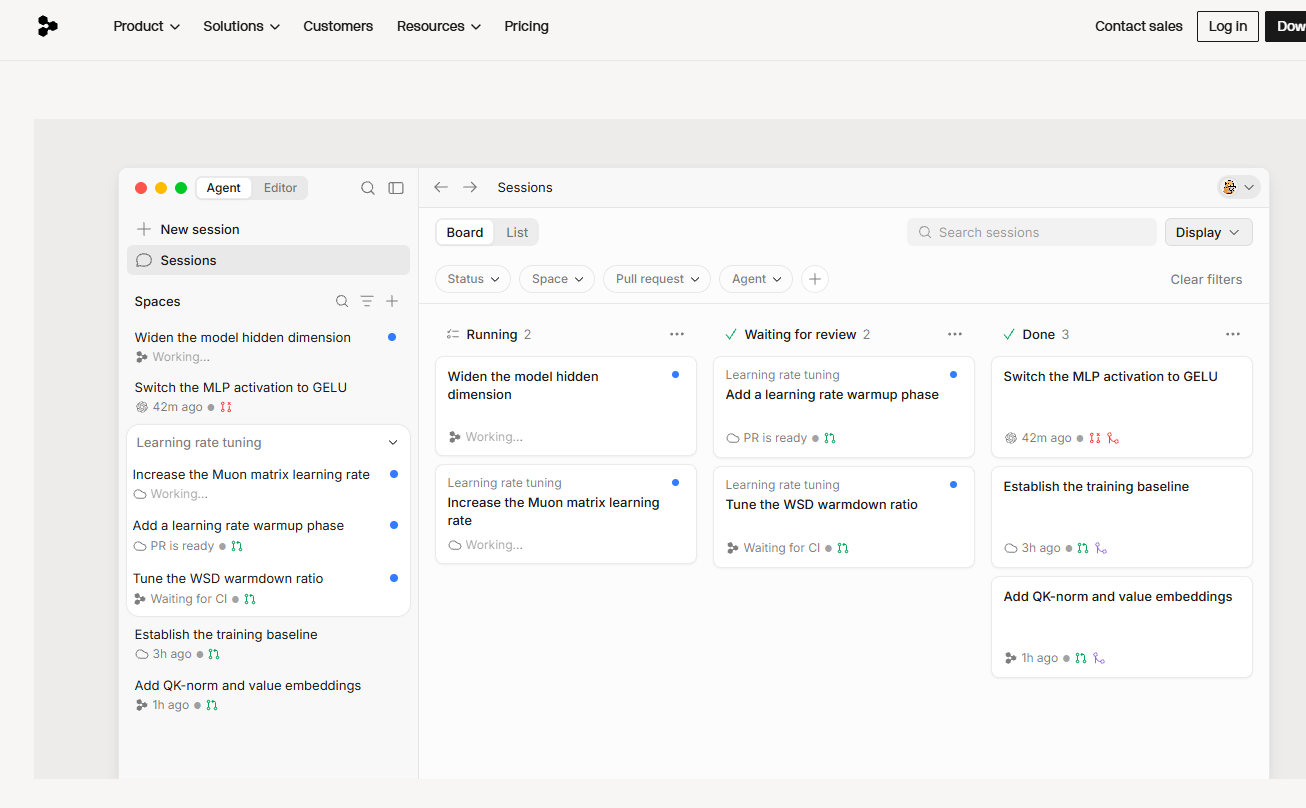Click Contact sales link

click(x=1139, y=26)
